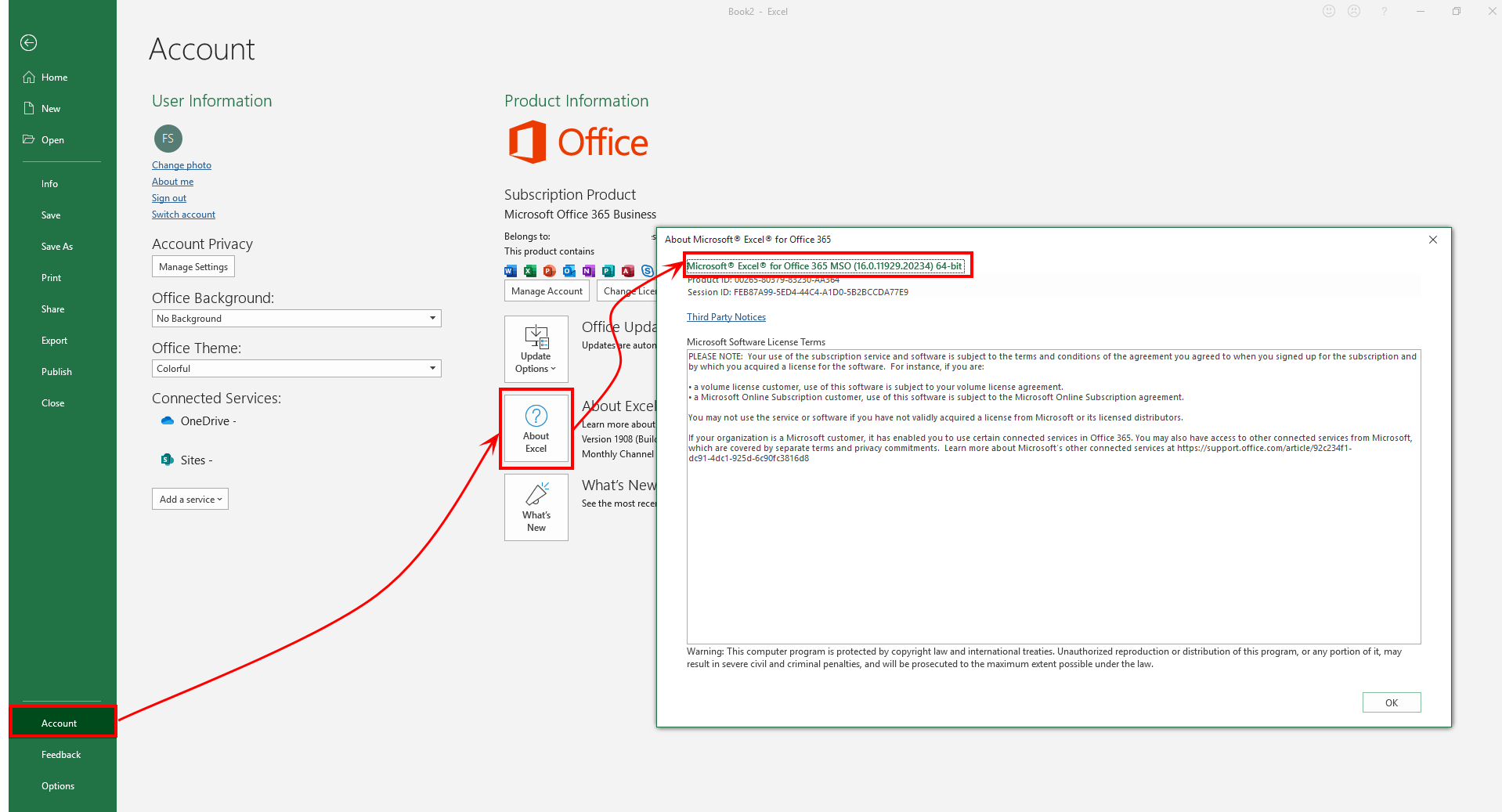Click the Office logo
The height and width of the screenshot is (812, 1502).
578,143
